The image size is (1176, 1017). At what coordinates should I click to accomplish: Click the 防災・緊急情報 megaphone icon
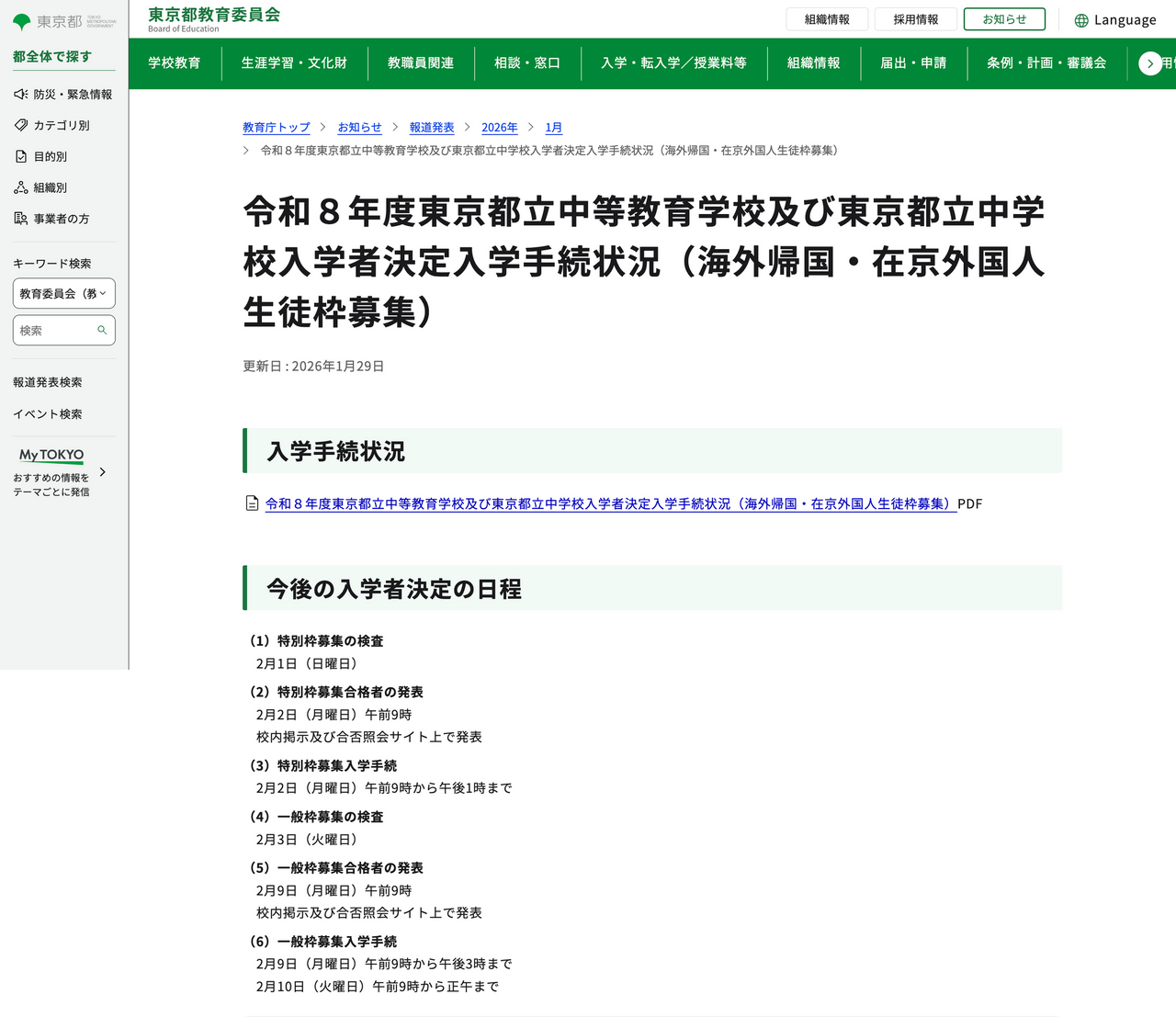[x=21, y=95]
